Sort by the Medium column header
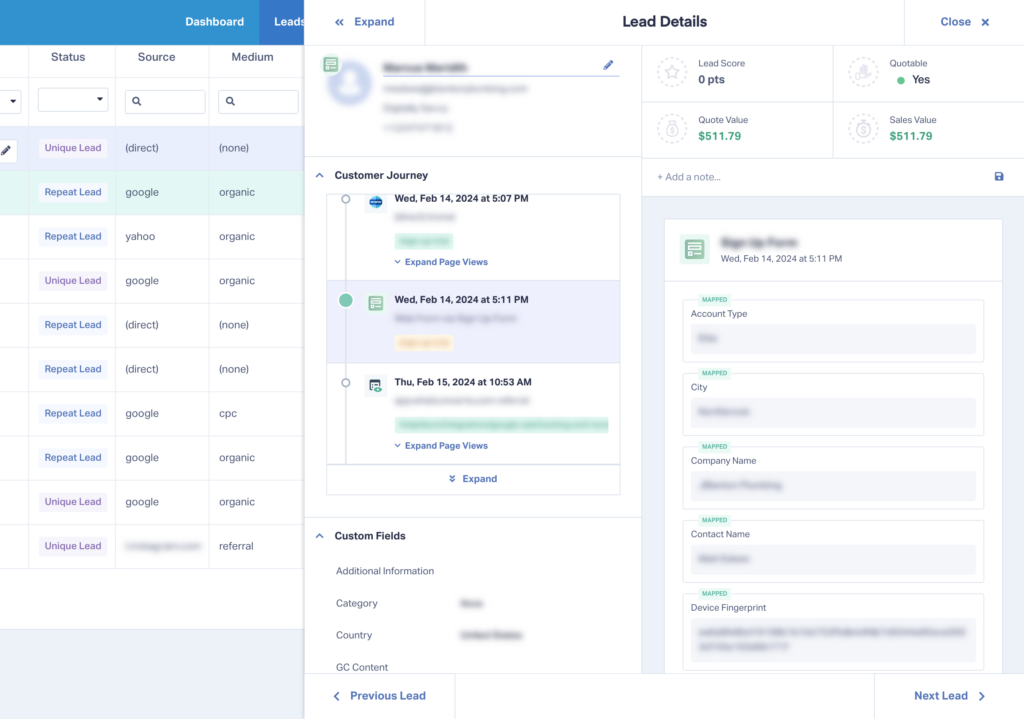 pos(252,57)
